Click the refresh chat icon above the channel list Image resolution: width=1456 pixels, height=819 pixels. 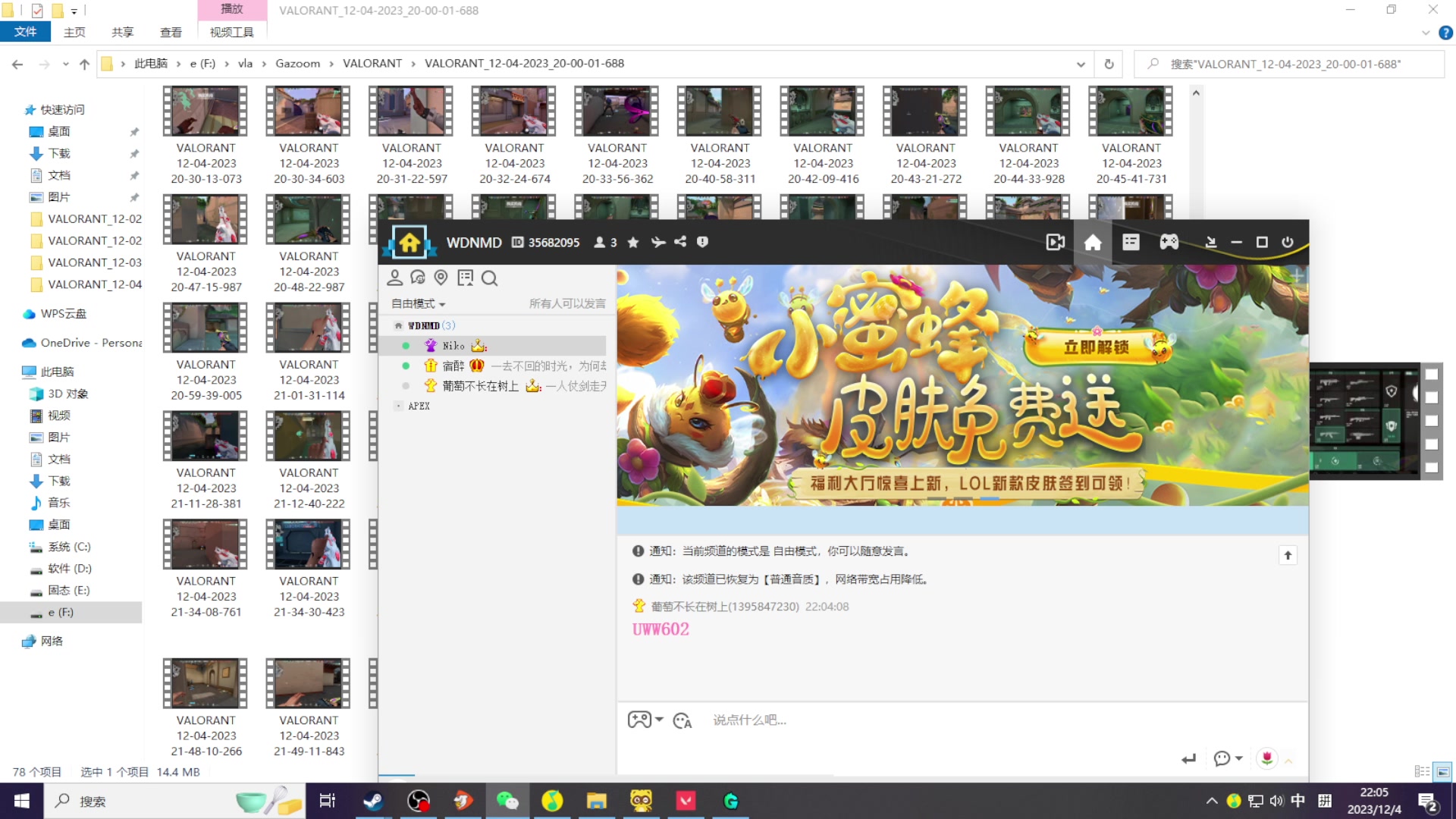tap(418, 278)
